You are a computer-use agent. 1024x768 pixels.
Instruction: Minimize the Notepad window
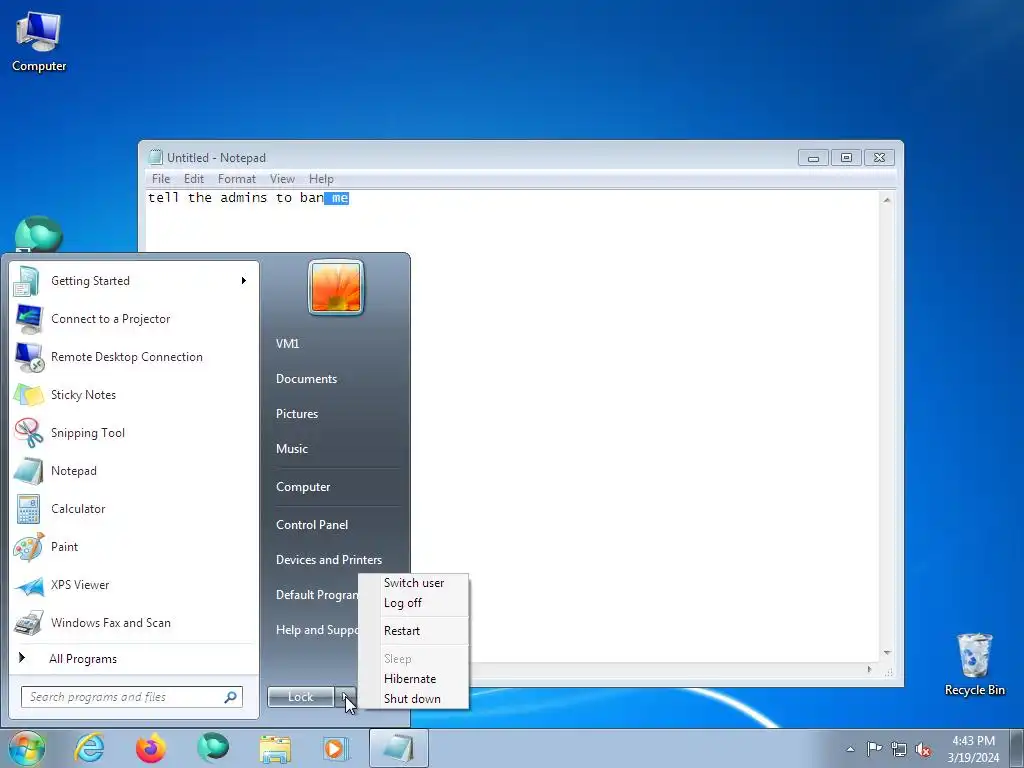coord(813,157)
